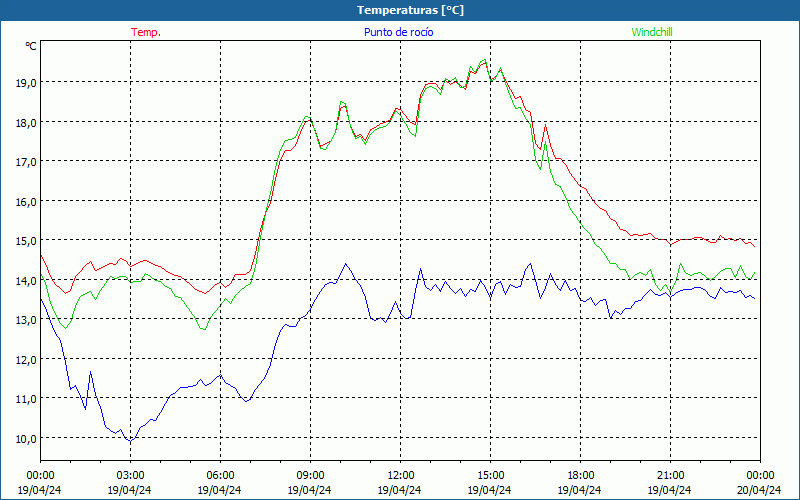Click the 21:00 time axis label

coord(670,476)
